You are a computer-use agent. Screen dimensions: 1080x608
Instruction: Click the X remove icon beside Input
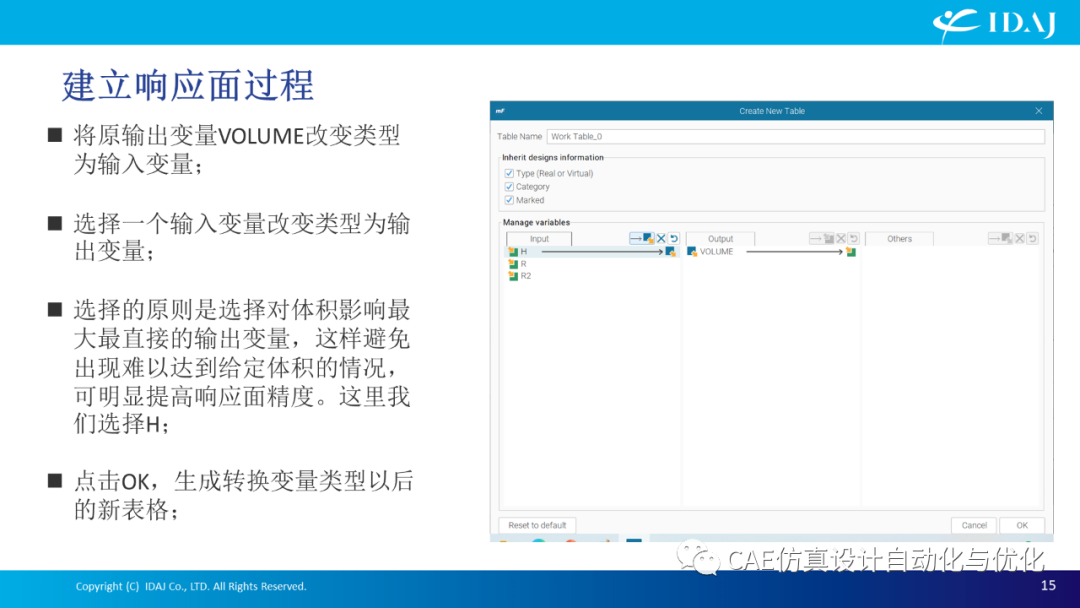(x=661, y=238)
